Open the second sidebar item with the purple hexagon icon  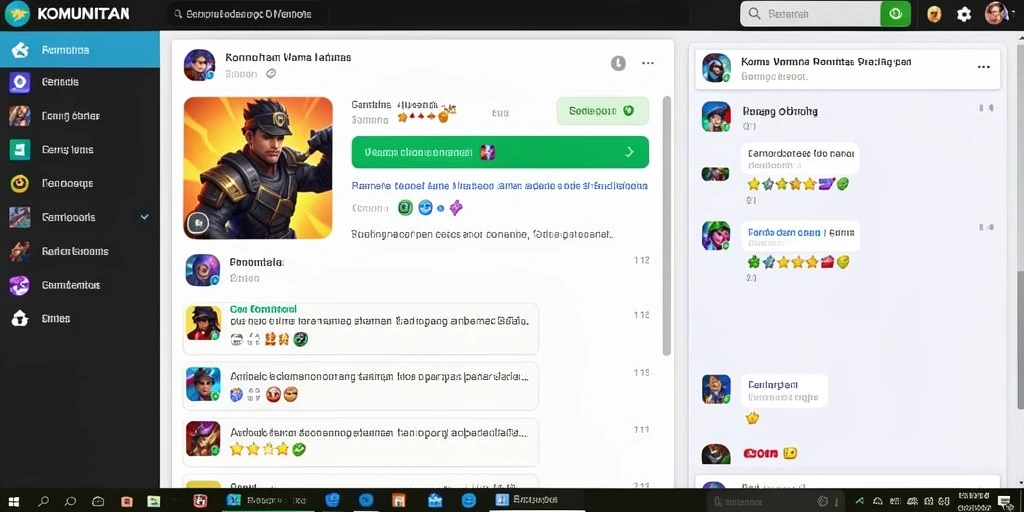point(80,82)
